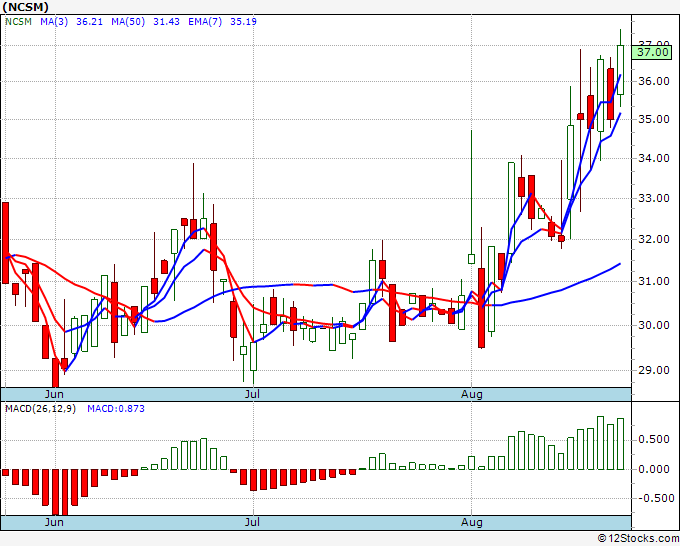Click the 0.500 MACD axis label
This screenshot has width=680, height=546.
654,440
